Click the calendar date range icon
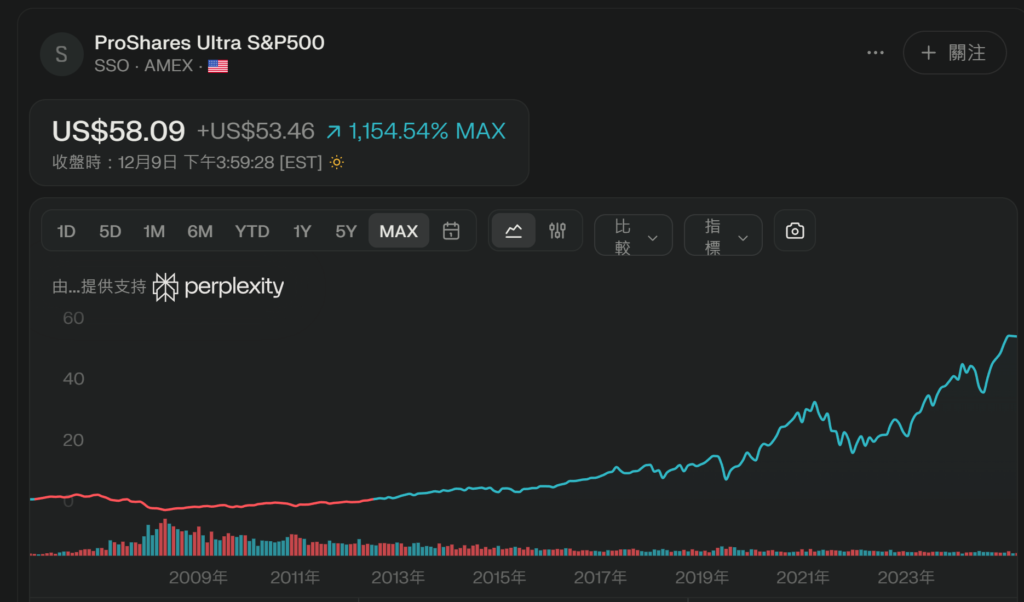 click(451, 231)
